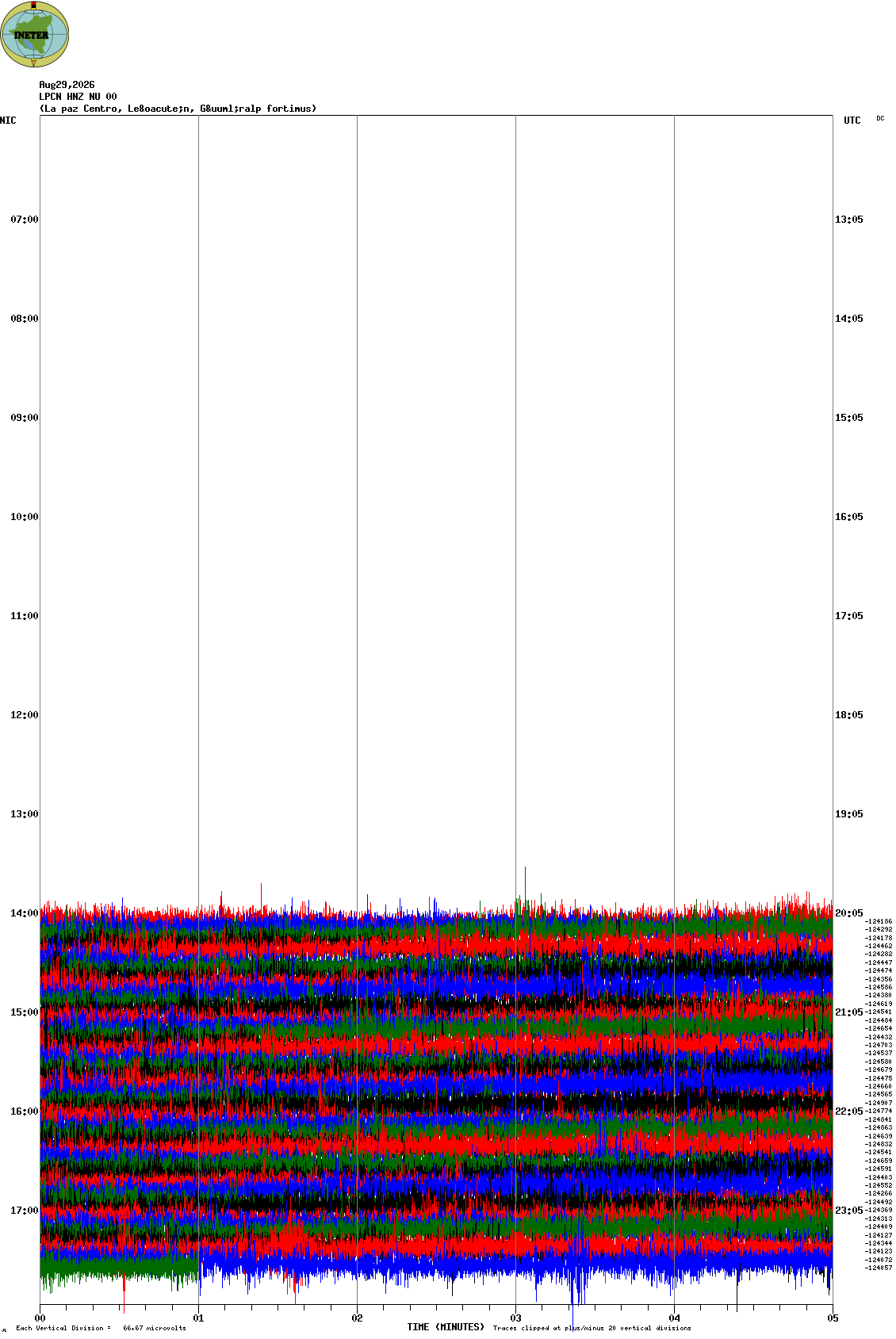Click the DC offset column header
The image size is (896, 1339).
880,118
